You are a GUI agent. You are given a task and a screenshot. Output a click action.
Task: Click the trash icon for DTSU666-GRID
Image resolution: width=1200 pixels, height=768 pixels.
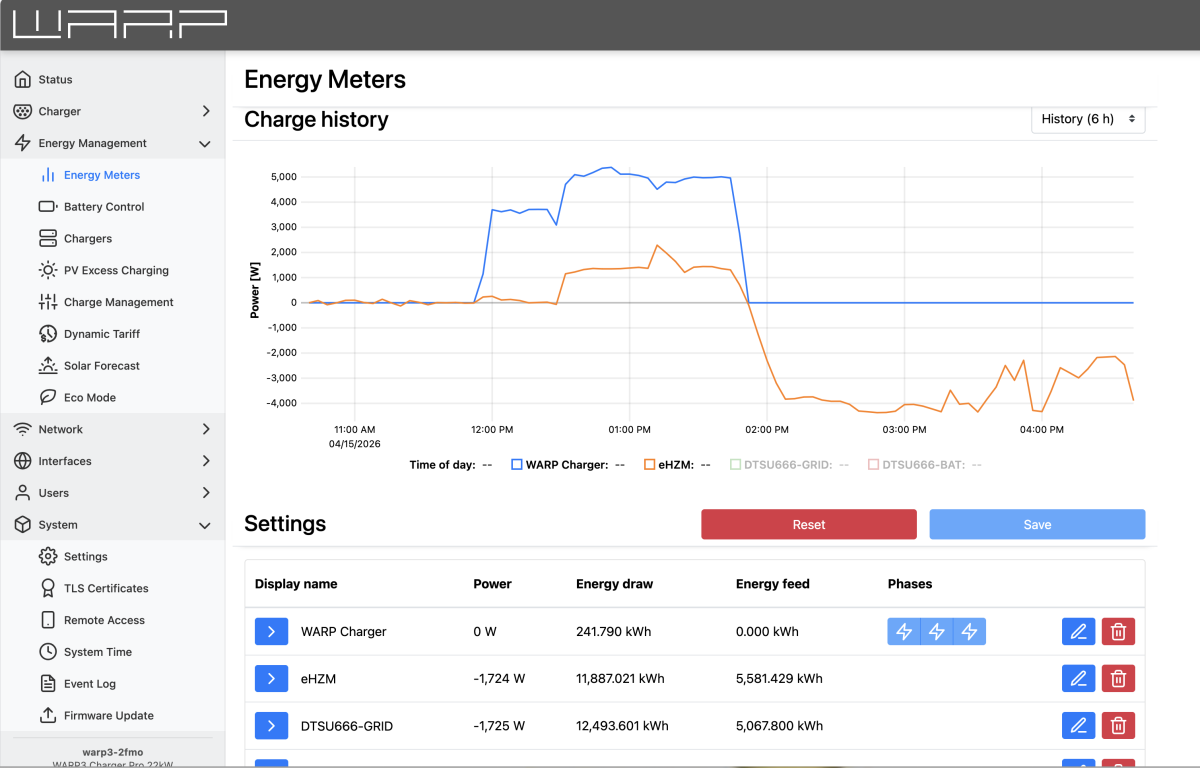pyautogui.click(x=1118, y=725)
